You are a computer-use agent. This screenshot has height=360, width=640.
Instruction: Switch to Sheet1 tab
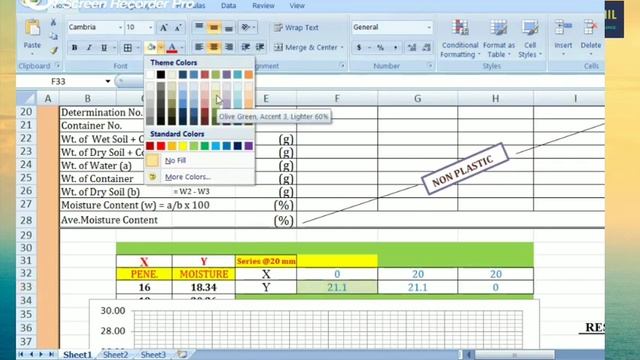tap(77, 354)
